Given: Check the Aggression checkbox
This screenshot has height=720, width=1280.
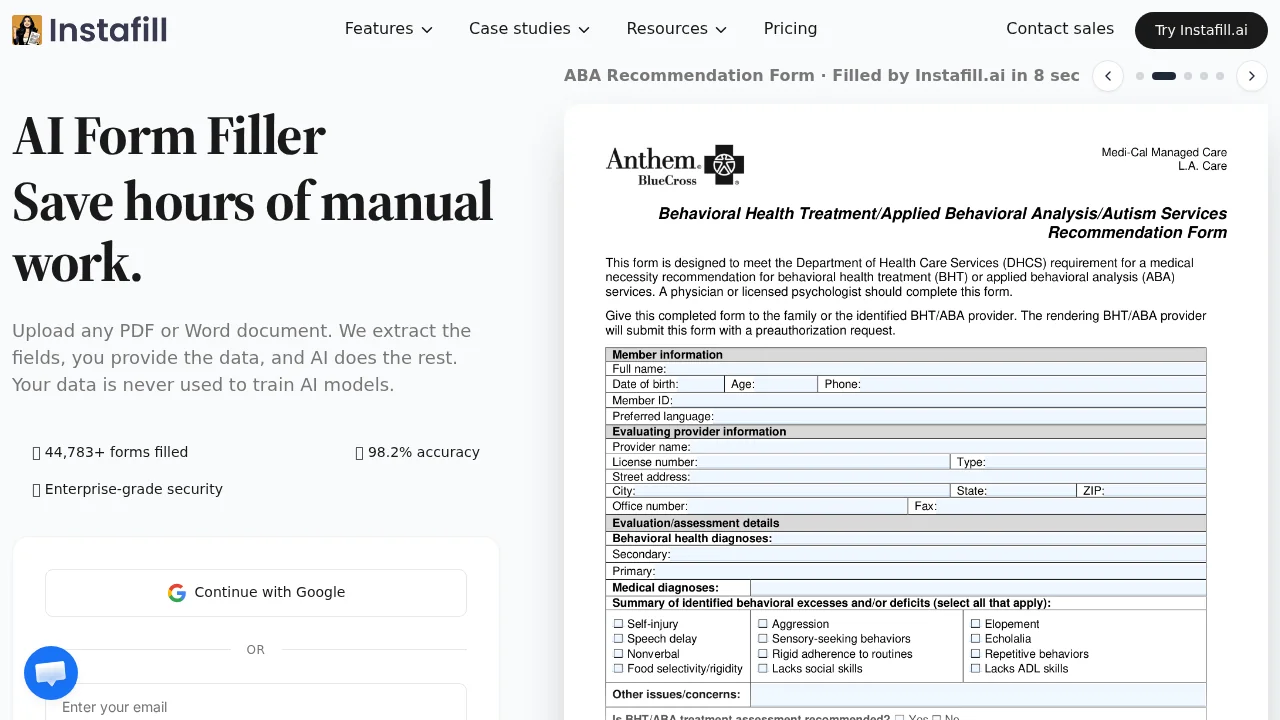Looking at the screenshot, I should point(763,624).
